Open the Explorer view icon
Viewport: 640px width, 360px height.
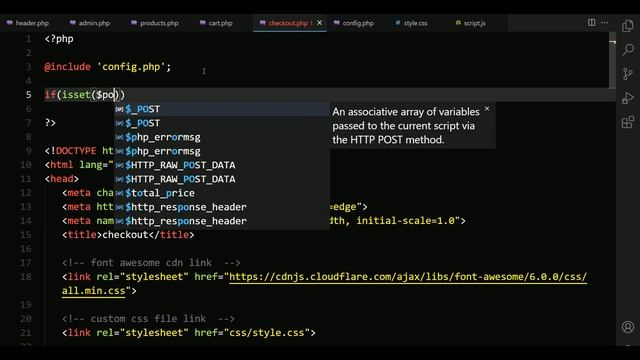pos(628,26)
